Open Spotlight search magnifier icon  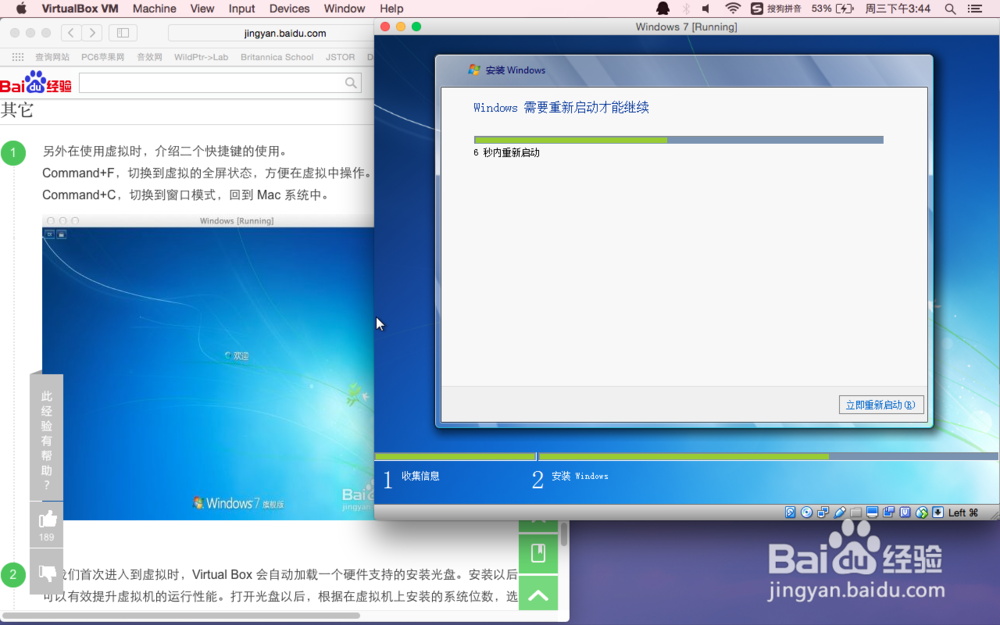point(950,8)
